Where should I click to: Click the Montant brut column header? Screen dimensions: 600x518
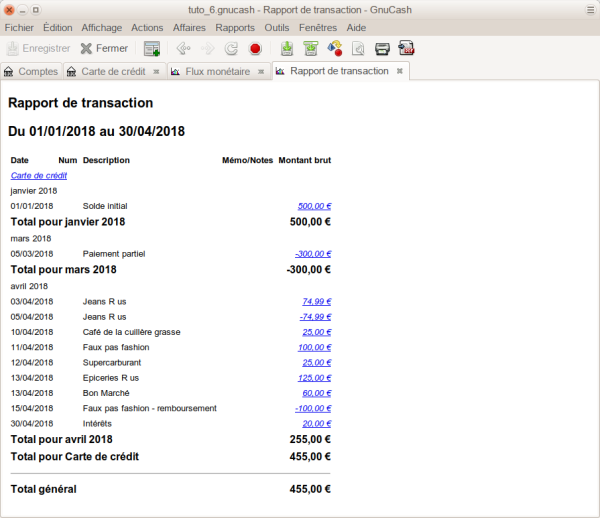coord(305,160)
